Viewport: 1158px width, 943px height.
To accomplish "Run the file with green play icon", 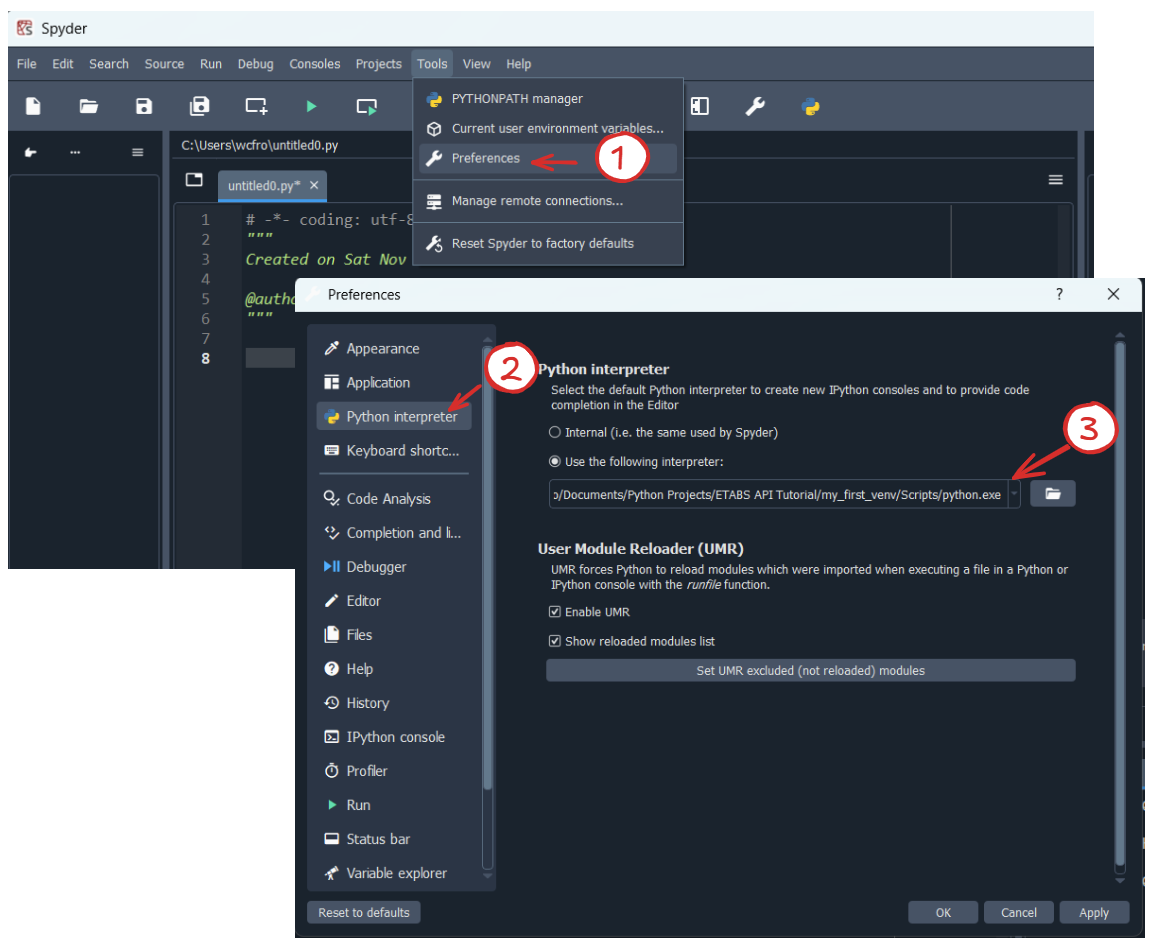I will point(311,106).
